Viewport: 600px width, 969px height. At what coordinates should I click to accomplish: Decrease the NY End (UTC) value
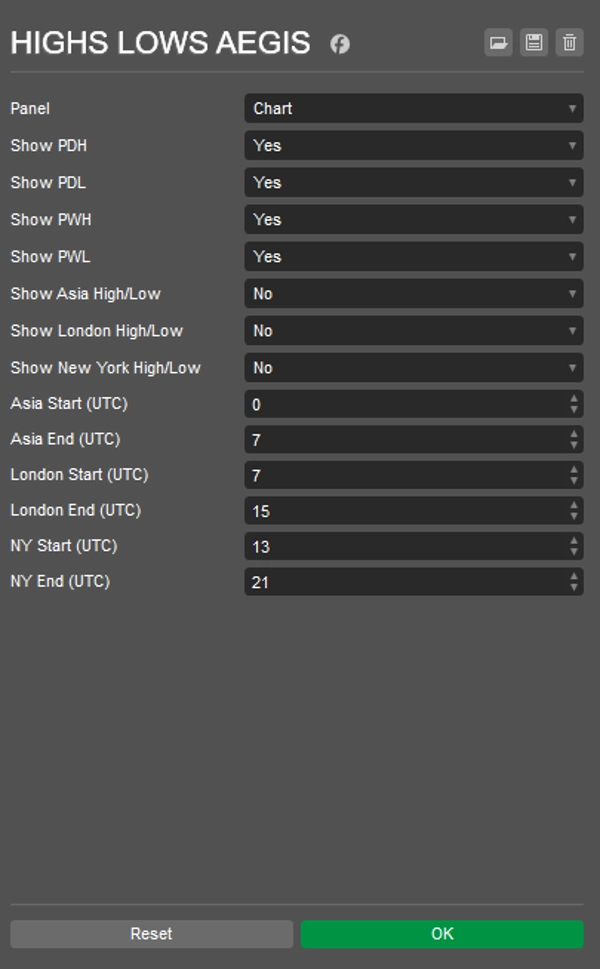pos(572,587)
